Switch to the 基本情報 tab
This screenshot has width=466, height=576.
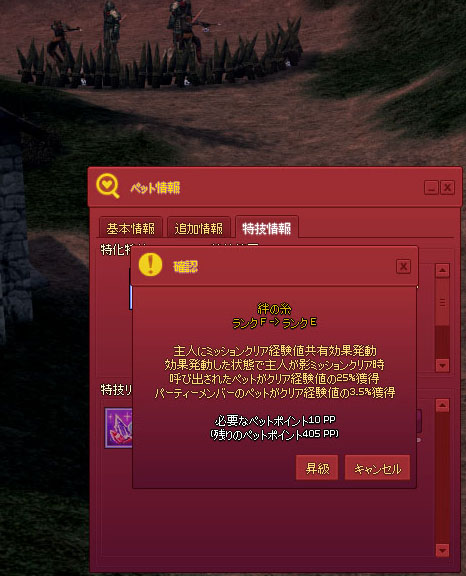point(130,228)
